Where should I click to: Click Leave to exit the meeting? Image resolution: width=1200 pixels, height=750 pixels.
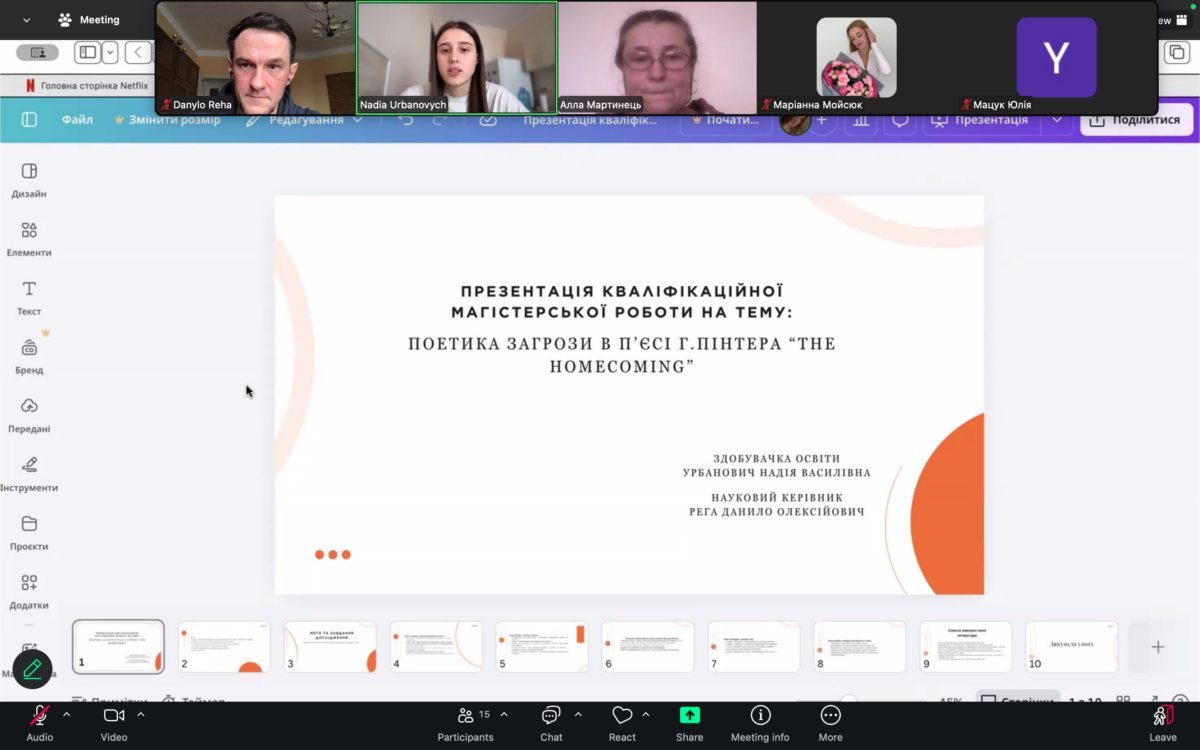point(1162,722)
